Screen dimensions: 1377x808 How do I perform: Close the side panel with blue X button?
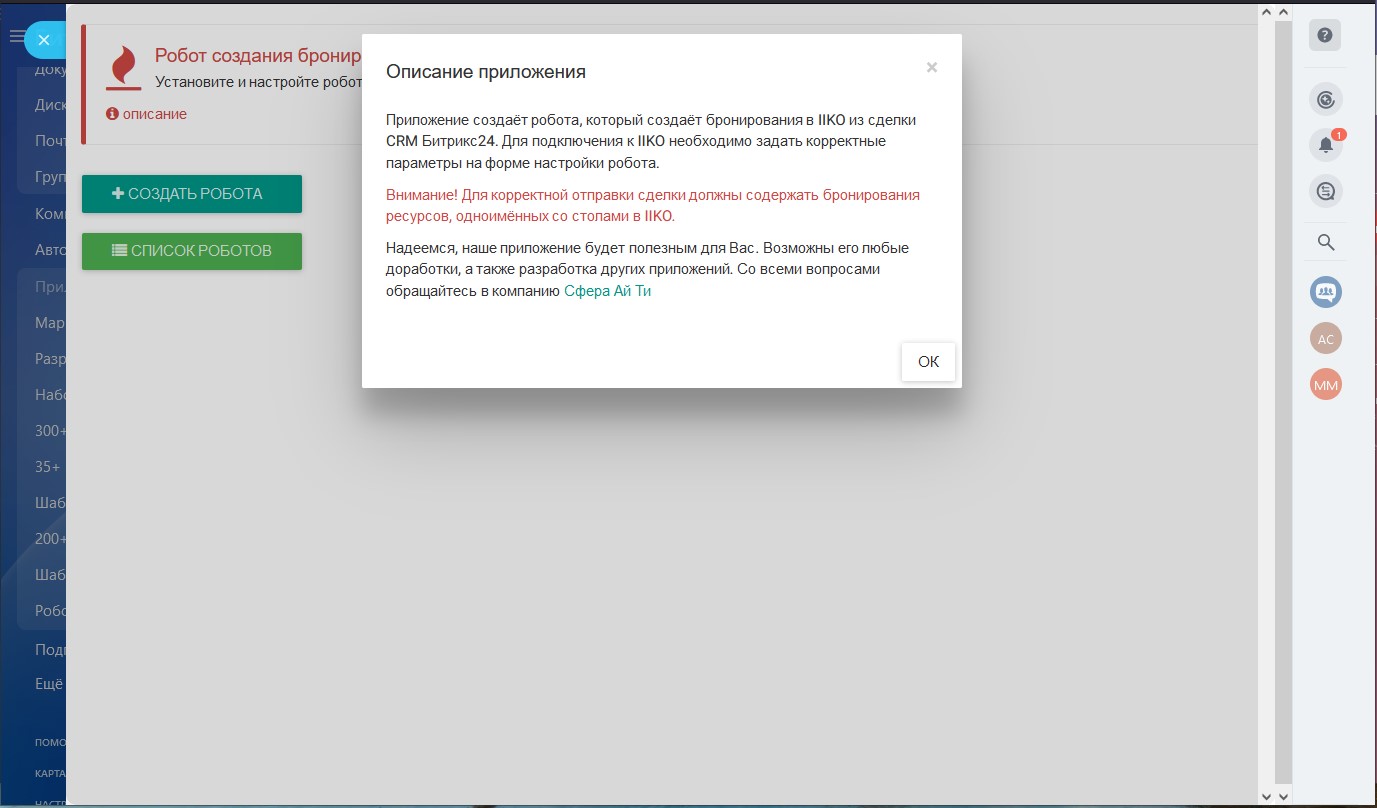coord(44,40)
